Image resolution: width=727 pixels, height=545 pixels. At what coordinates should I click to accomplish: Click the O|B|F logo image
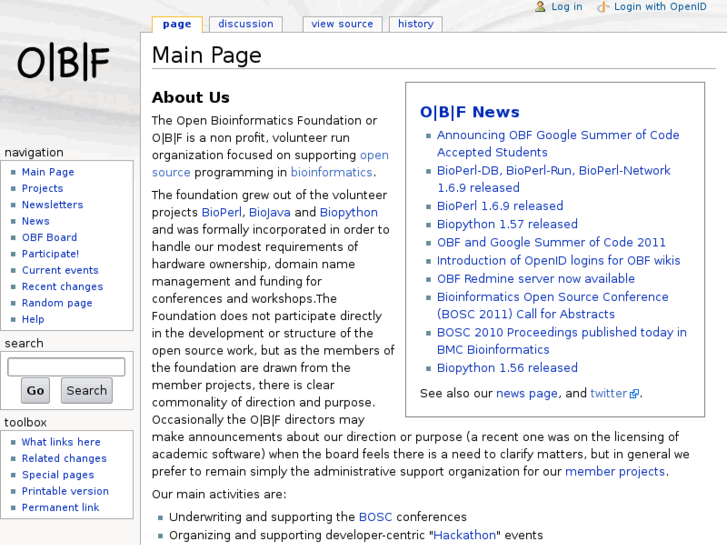[63, 62]
